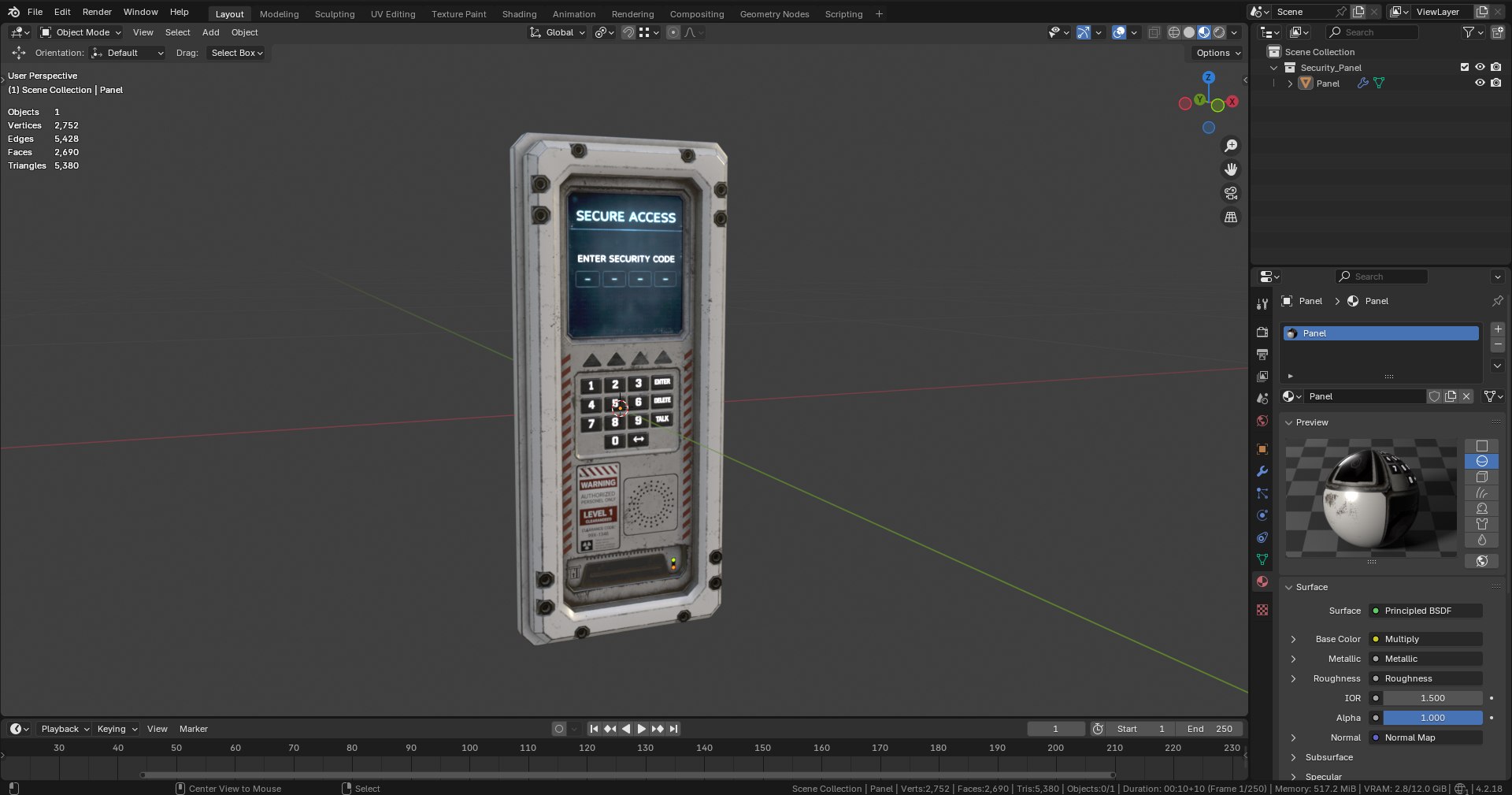1512x795 pixels.
Task: Disable the Panel object in renders
Action: (x=1495, y=83)
